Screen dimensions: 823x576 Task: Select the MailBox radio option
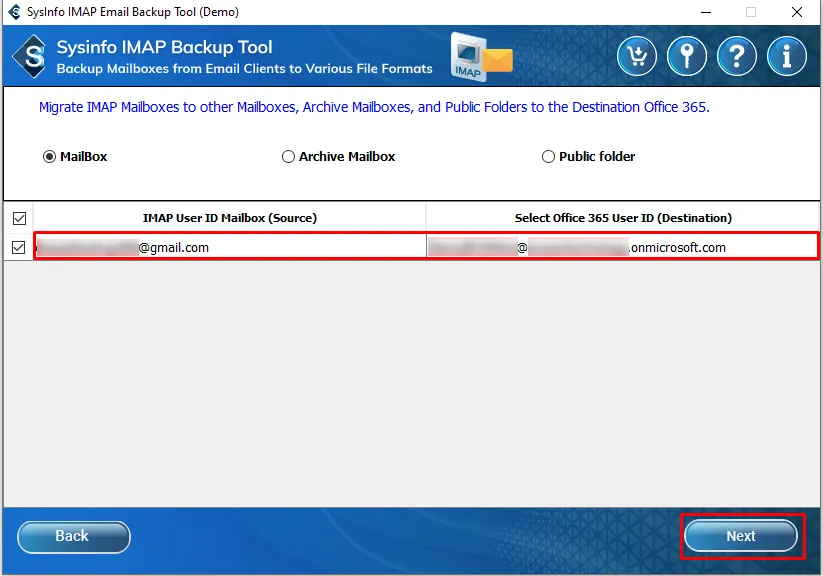pyautogui.click(x=50, y=157)
